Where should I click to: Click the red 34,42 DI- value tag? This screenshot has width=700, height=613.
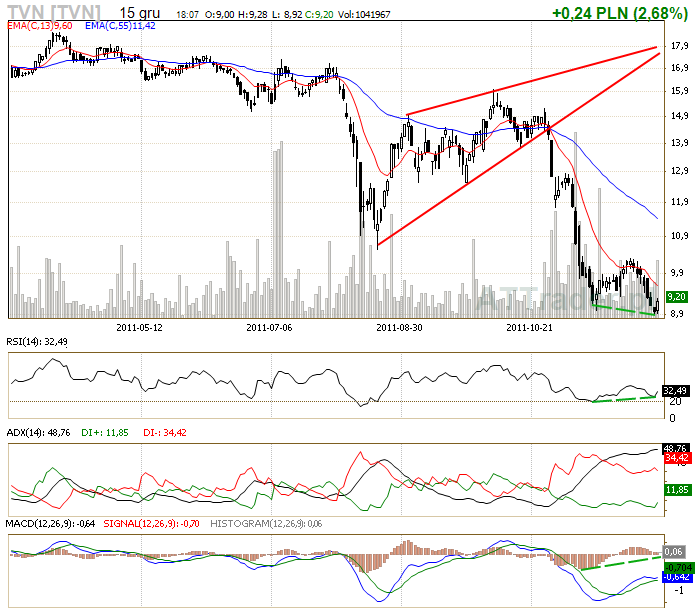[x=677, y=458]
